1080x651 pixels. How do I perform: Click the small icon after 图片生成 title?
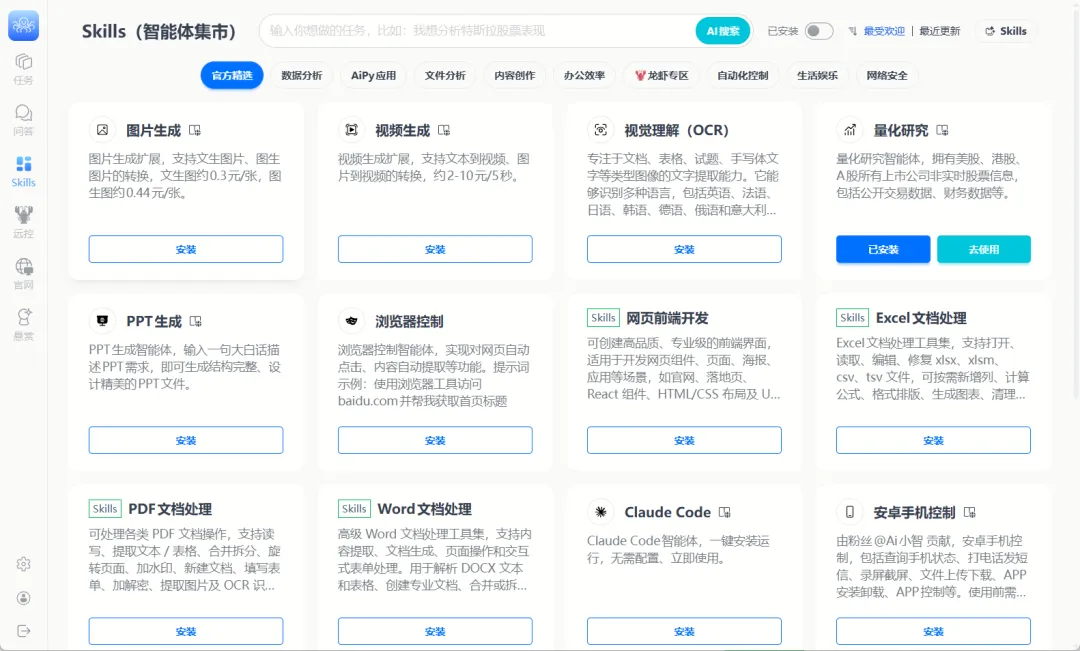[195, 130]
